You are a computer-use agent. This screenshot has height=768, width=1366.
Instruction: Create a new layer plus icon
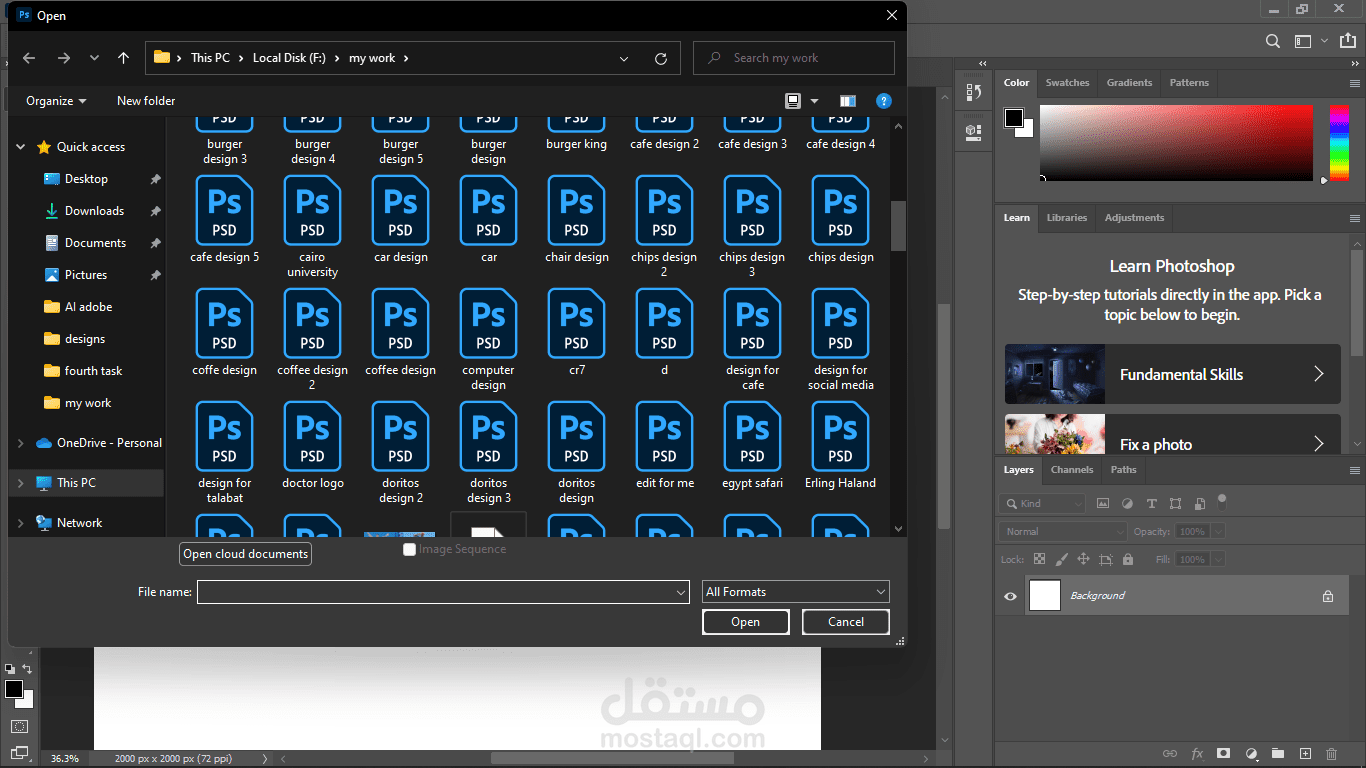point(1305,753)
